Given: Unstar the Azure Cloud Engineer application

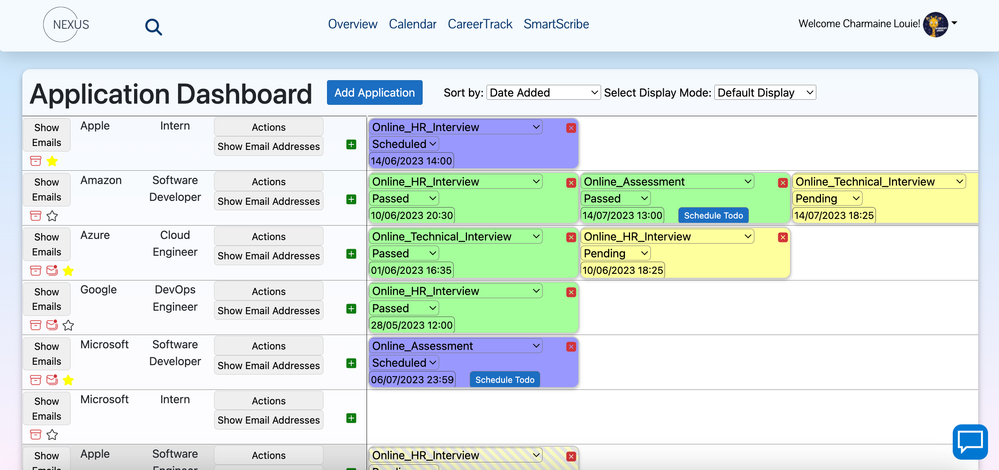Looking at the screenshot, I should [68, 271].
